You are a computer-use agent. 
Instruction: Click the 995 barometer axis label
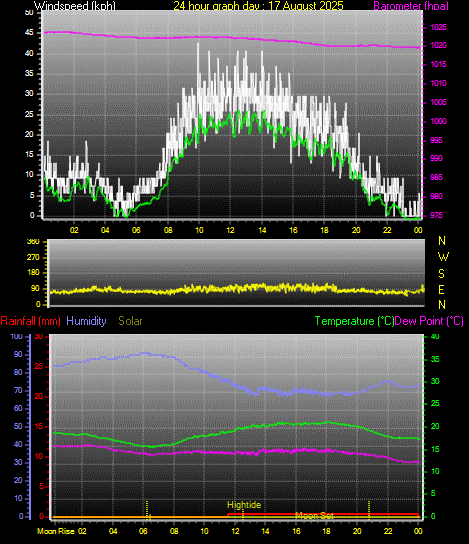pyautogui.click(x=436, y=140)
